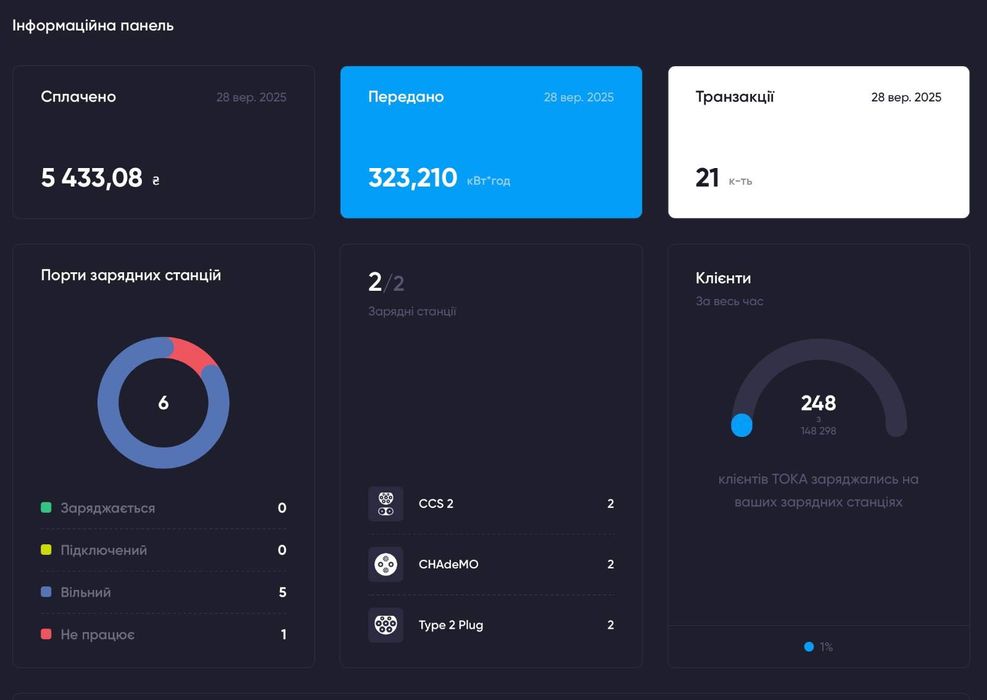Click the Вільний ports legend row
Image resolution: width=987 pixels, height=700 pixels.
pyautogui.click(x=164, y=592)
